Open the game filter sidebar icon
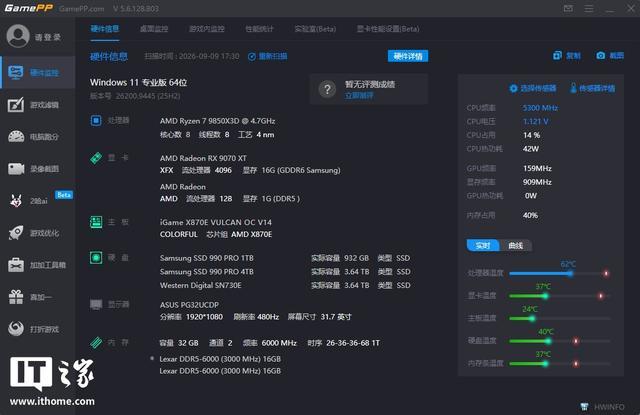The height and width of the screenshot is (415, 640). tap(16, 105)
